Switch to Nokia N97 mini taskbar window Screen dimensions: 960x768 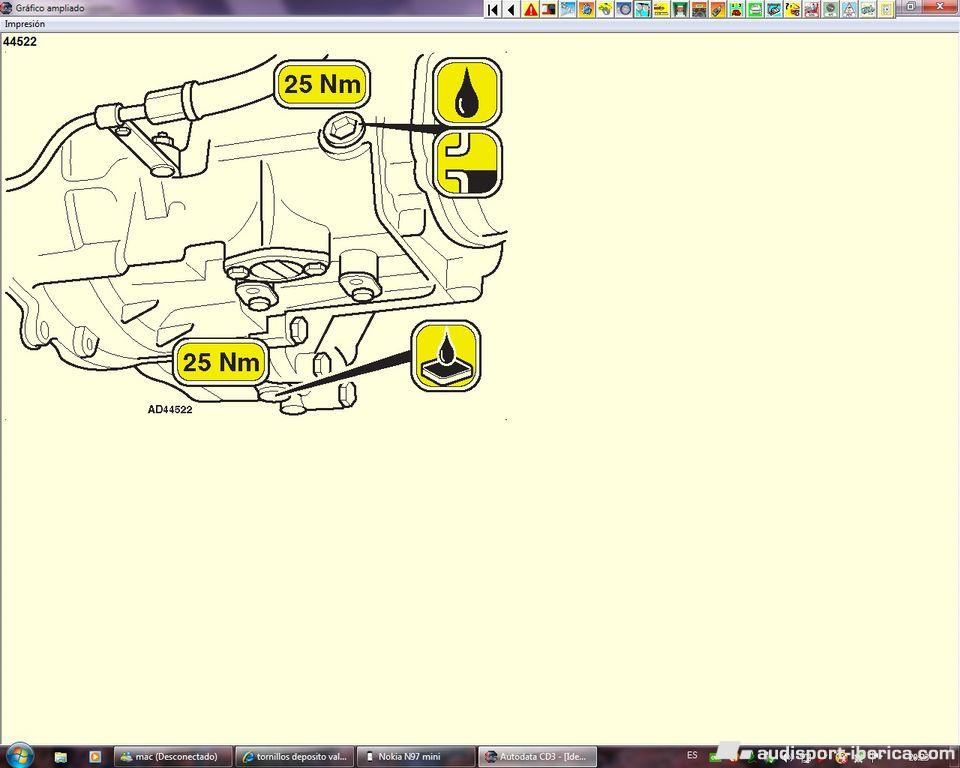[x=416, y=756]
